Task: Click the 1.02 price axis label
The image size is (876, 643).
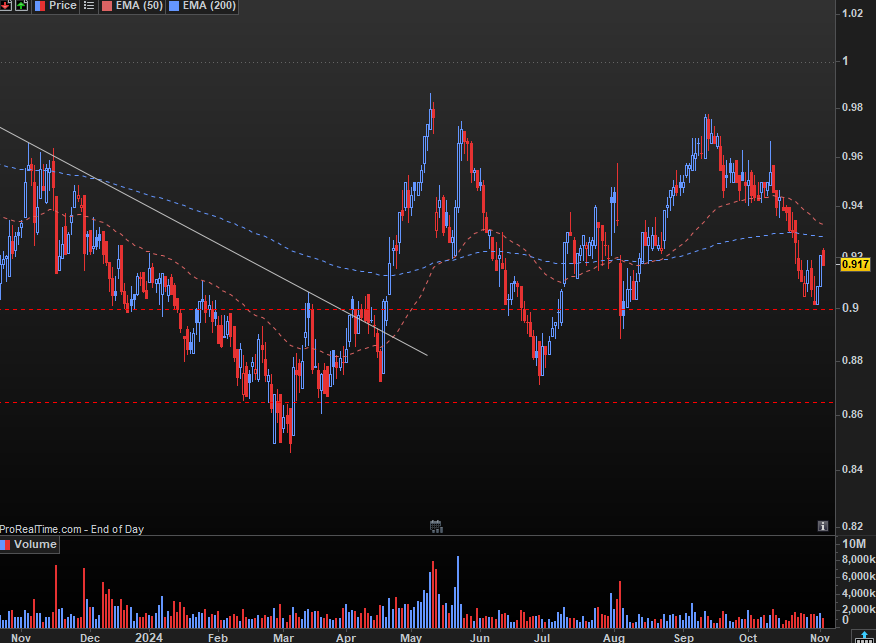Action: click(853, 13)
